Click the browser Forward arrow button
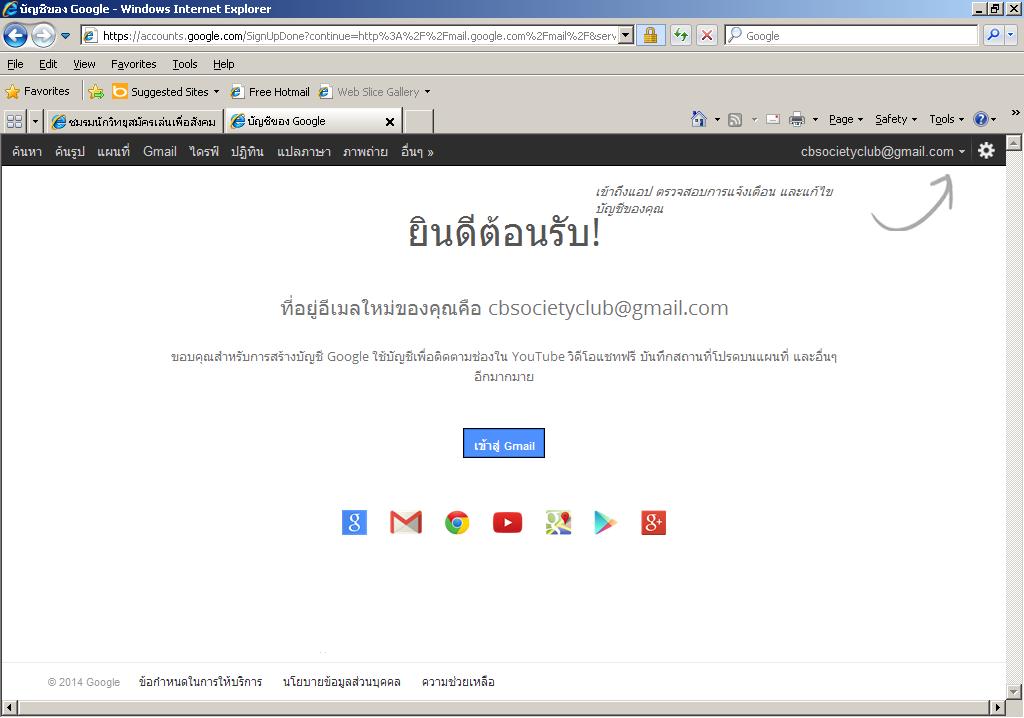This screenshot has width=1024, height=718. (43, 35)
